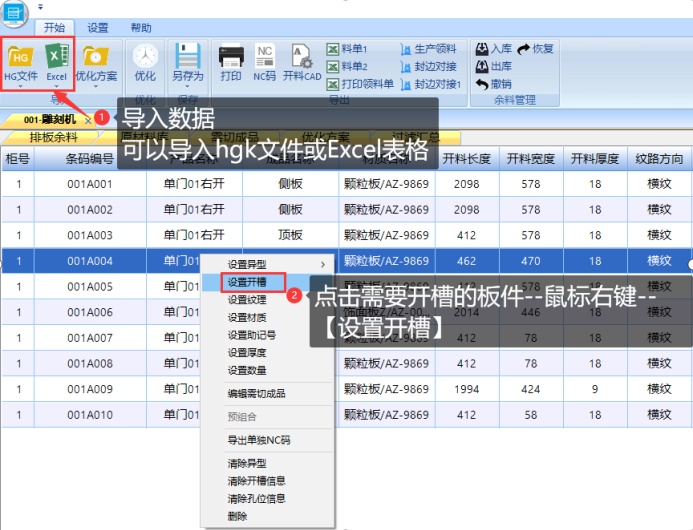The image size is (693, 530).
Task: Open the 帮助 ribbon tab
Action: 141,28
